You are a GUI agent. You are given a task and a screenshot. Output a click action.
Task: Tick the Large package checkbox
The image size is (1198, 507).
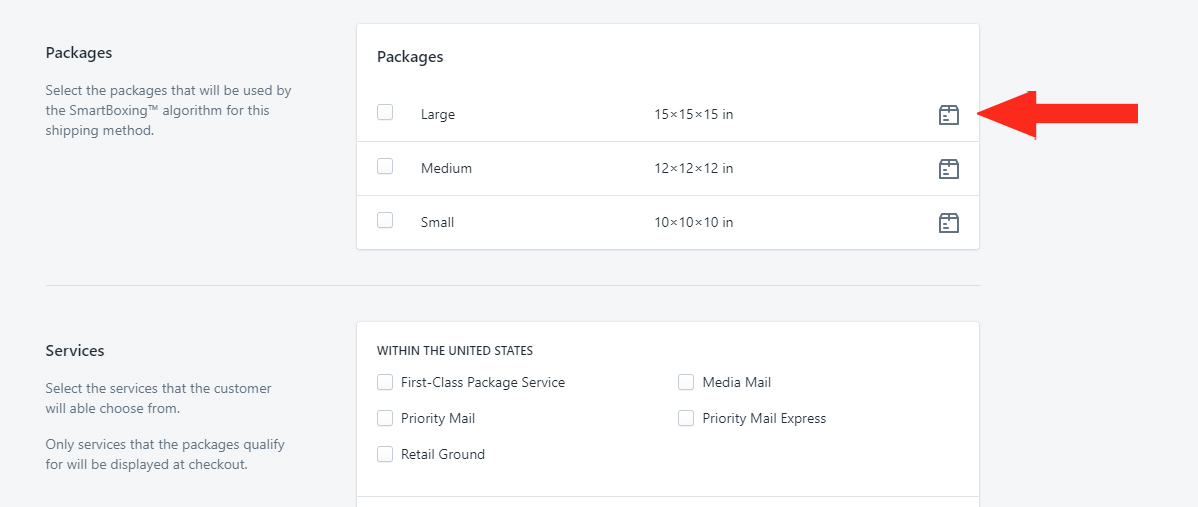click(x=385, y=112)
